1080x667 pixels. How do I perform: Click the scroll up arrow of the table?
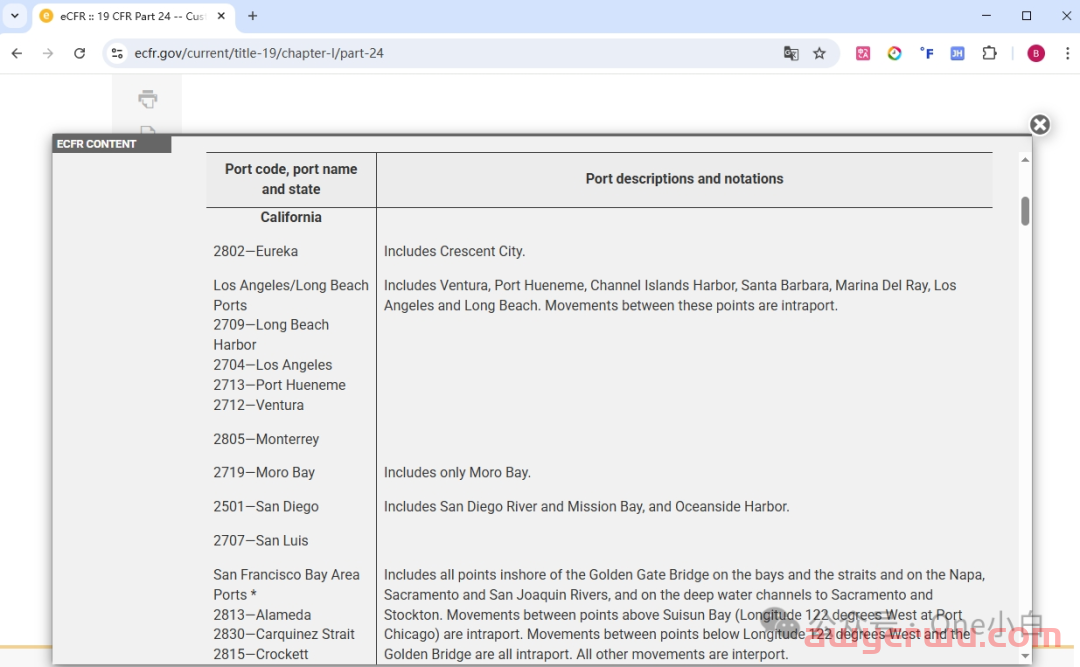(1025, 160)
